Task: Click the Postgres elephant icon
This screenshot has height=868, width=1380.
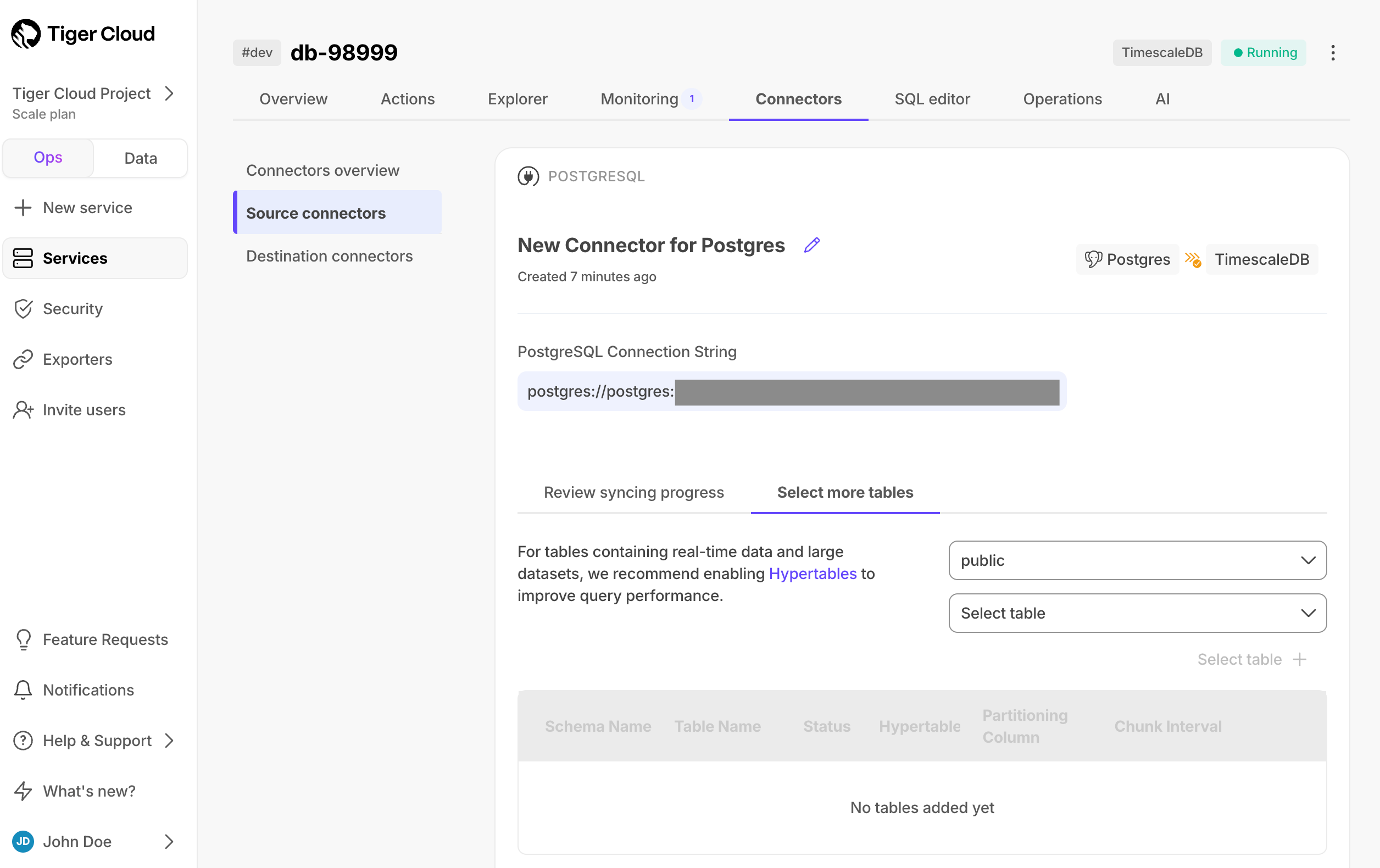Action: point(1093,259)
